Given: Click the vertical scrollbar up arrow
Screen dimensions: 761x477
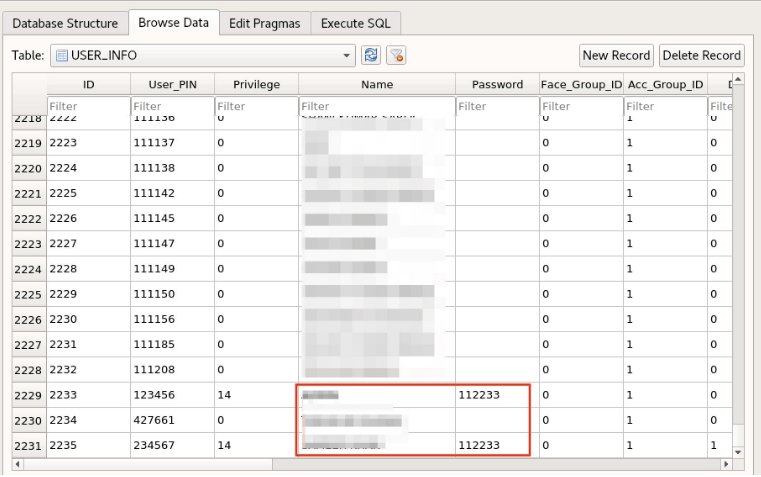Looking at the screenshot, I should click(x=738, y=79).
